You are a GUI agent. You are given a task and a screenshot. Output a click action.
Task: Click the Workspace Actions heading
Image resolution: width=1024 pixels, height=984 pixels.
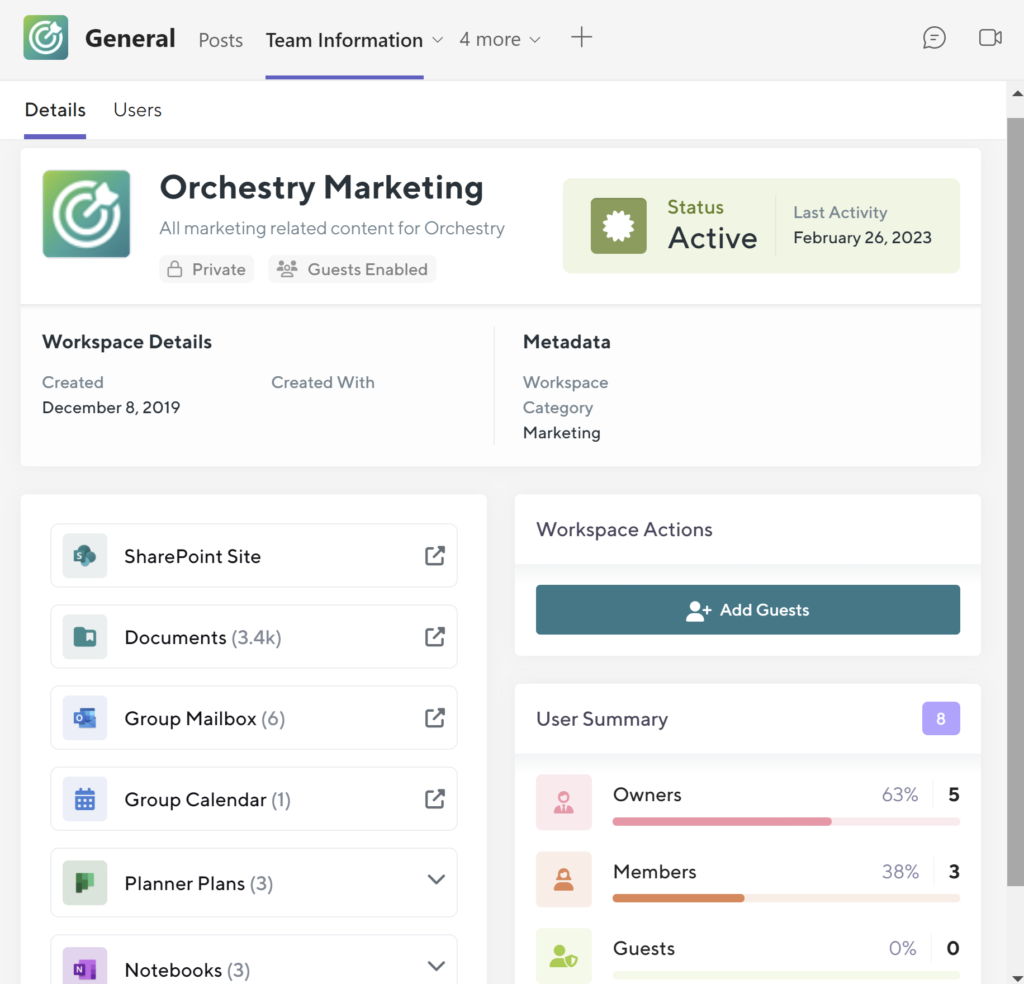pos(624,529)
